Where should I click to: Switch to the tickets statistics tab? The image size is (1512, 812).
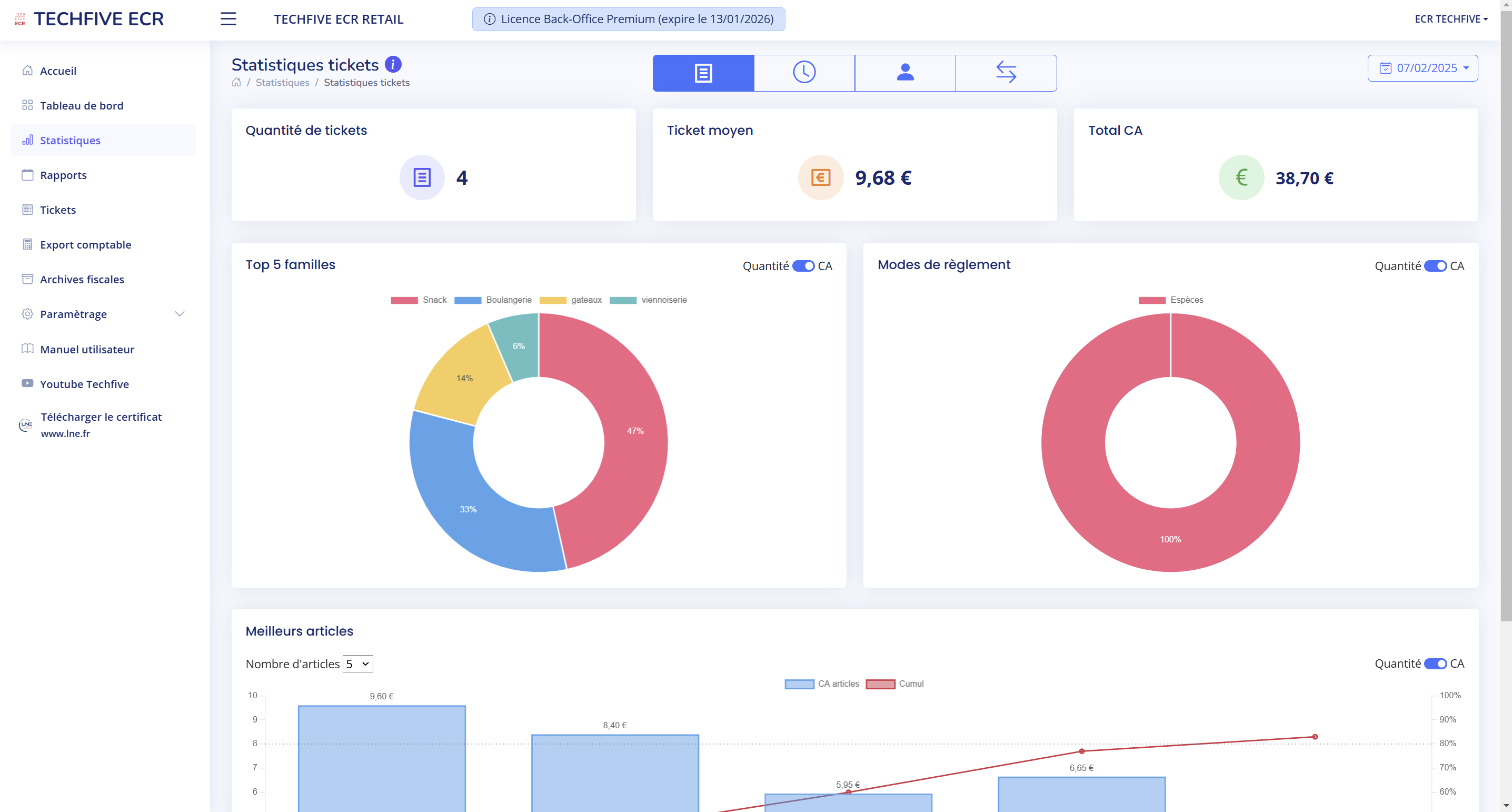(703, 73)
